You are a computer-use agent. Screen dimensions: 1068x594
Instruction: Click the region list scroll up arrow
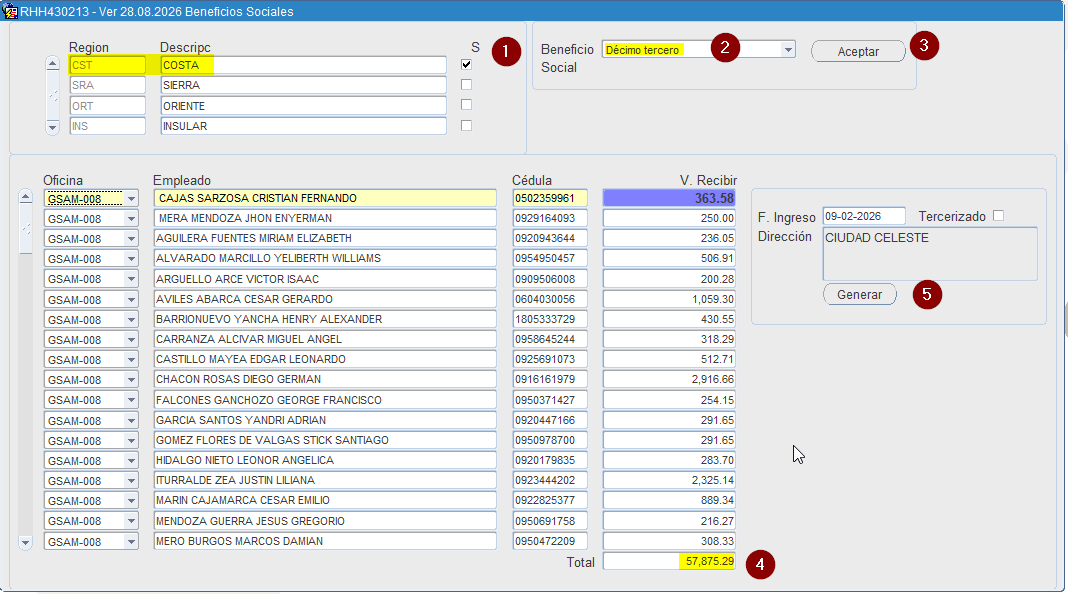pos(52,64)
